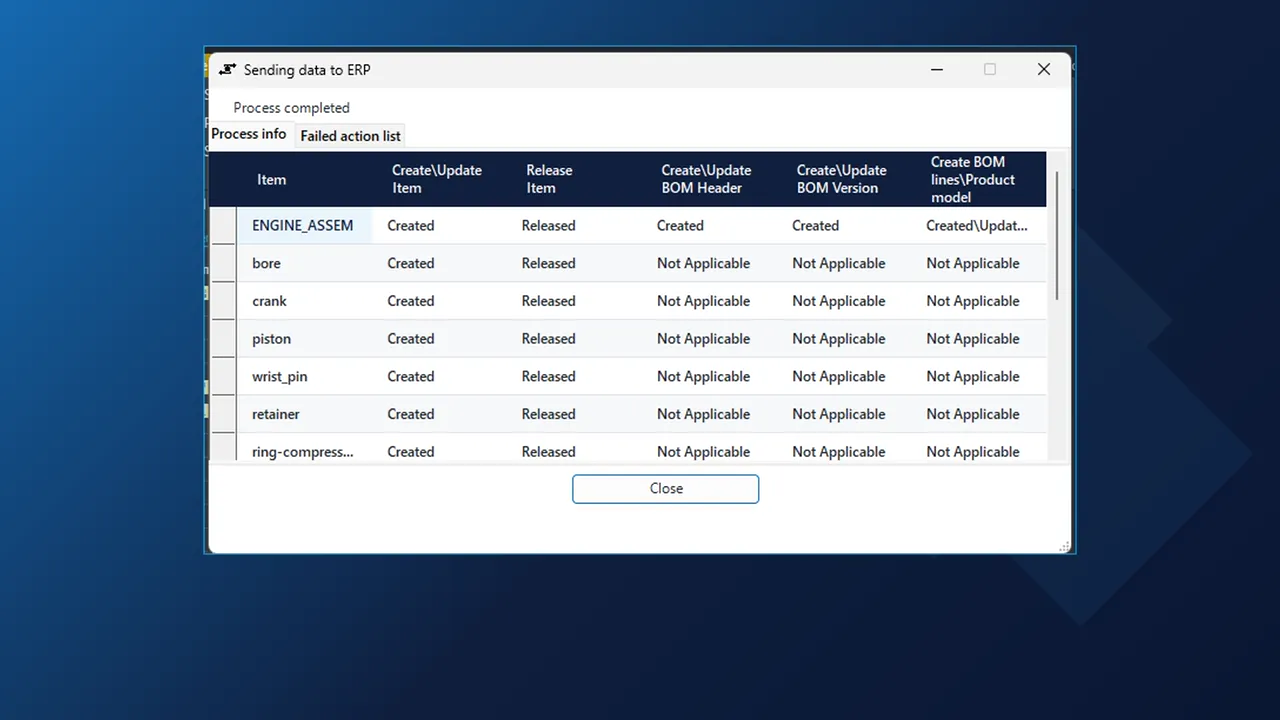Click the Create\Update Item column header

[437, 179]
